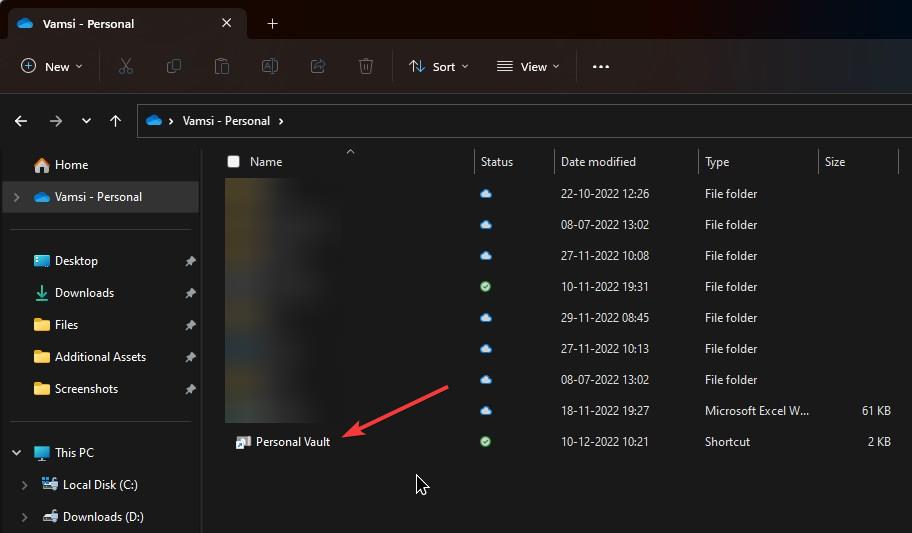Add a new tab with plus button
Image resolution: width=912 pixels, height=533 pixels.
coord(272,24)
